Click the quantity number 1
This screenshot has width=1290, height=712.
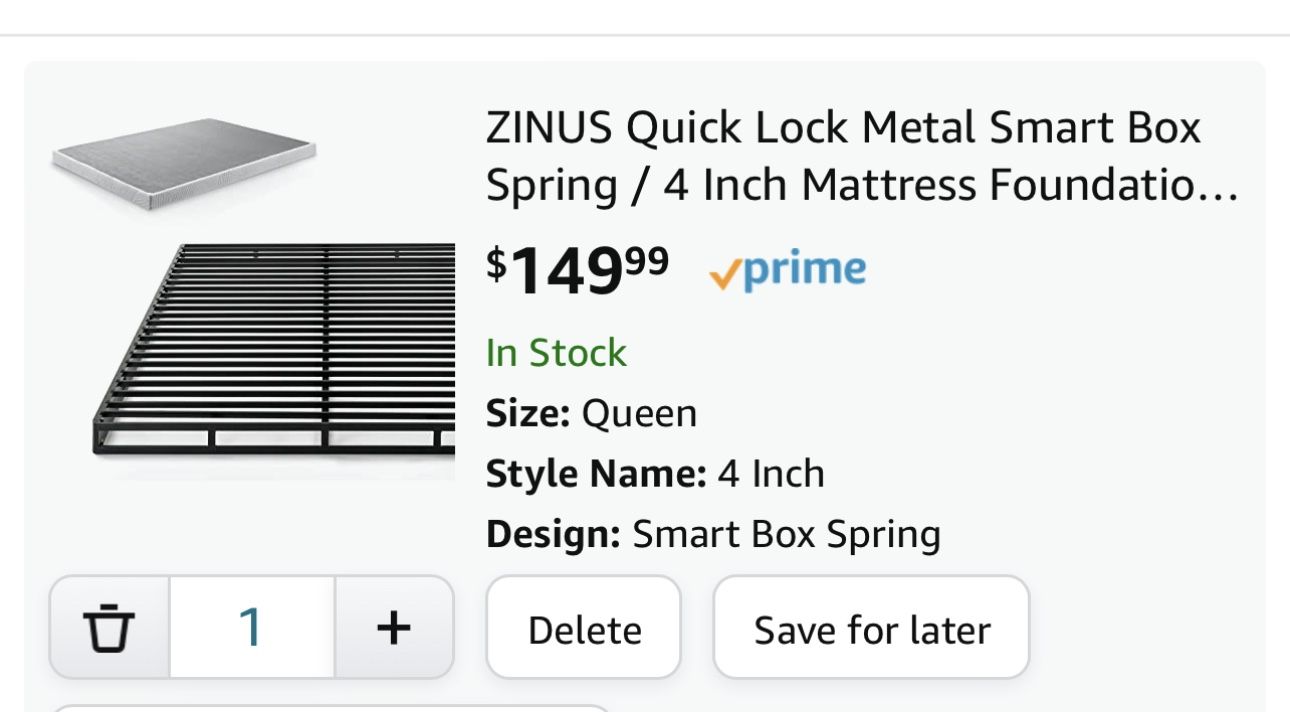click(x=251, y=628)
